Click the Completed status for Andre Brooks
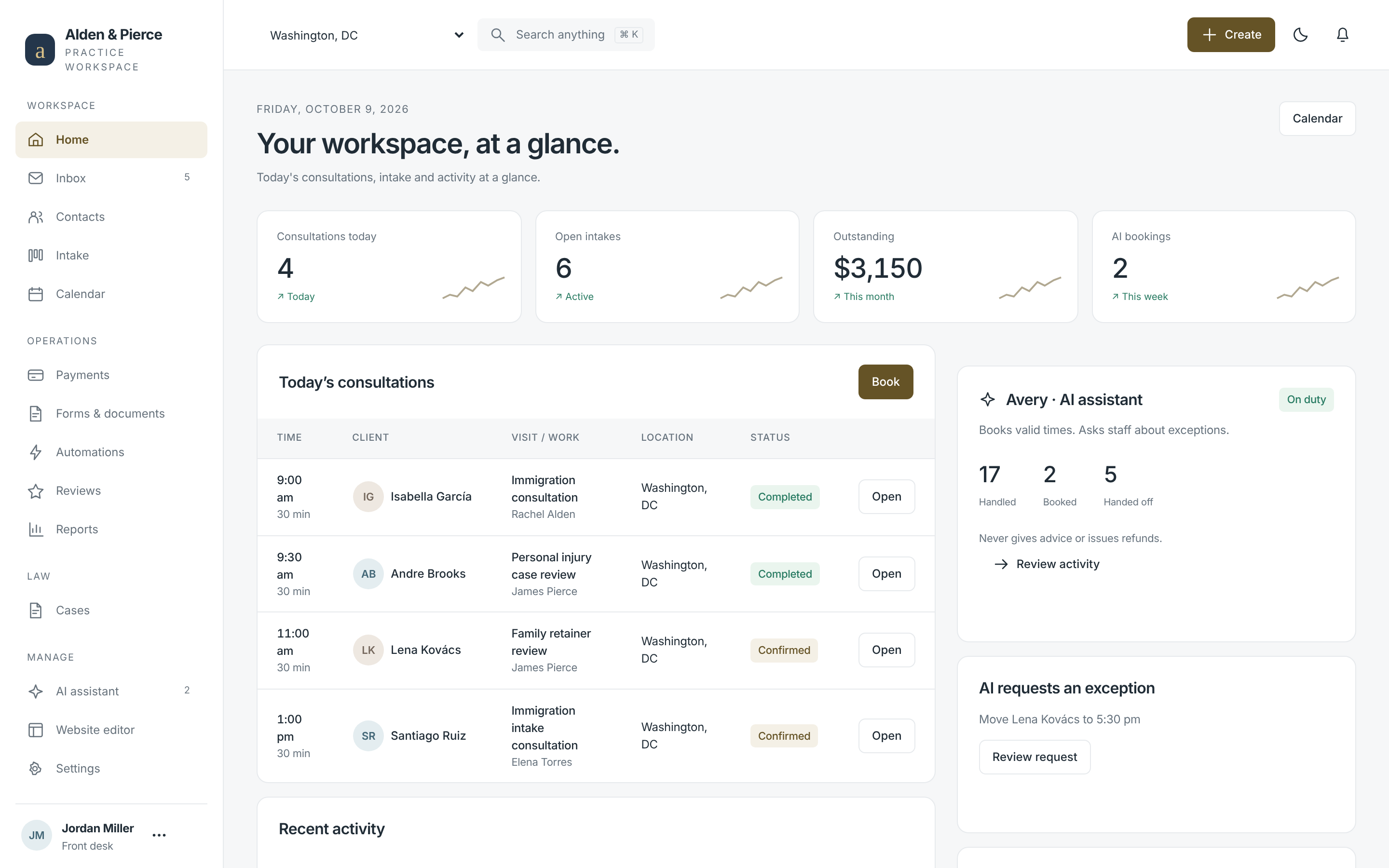Screen dimensions: 1389x868 (x=785, y=574)
